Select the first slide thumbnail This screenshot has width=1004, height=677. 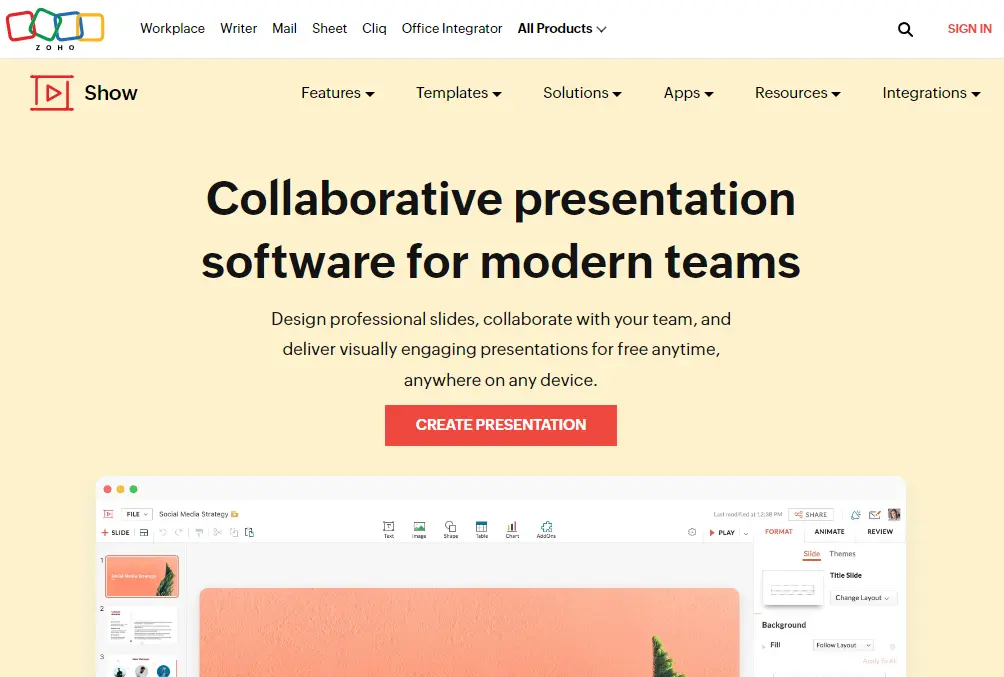[x=142, y=576]
